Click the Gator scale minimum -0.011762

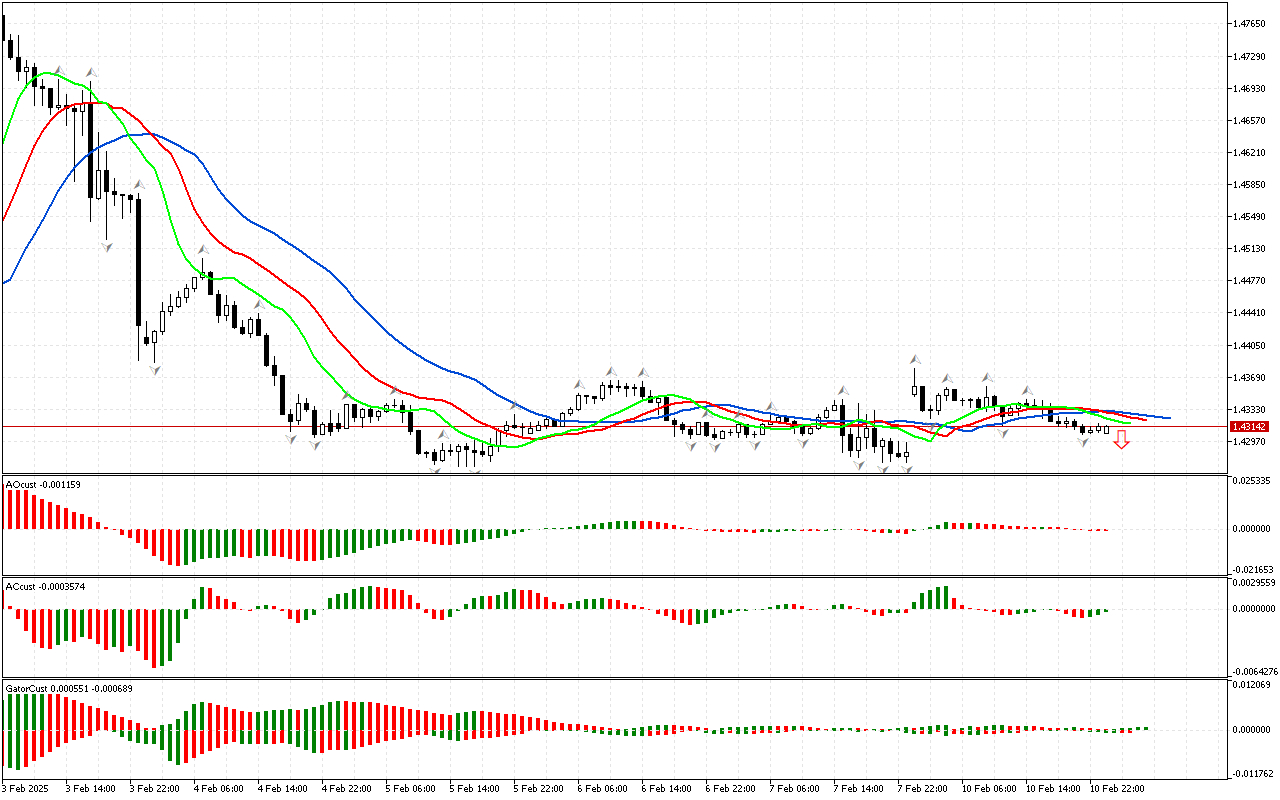point(1251,772)
